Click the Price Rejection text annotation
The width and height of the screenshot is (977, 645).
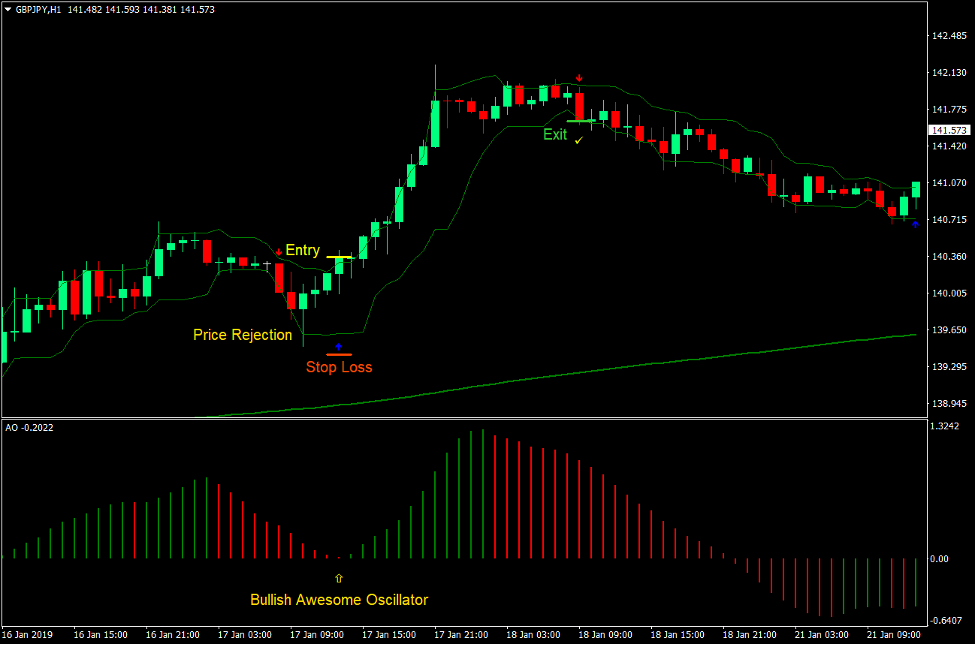pos(243,335)
